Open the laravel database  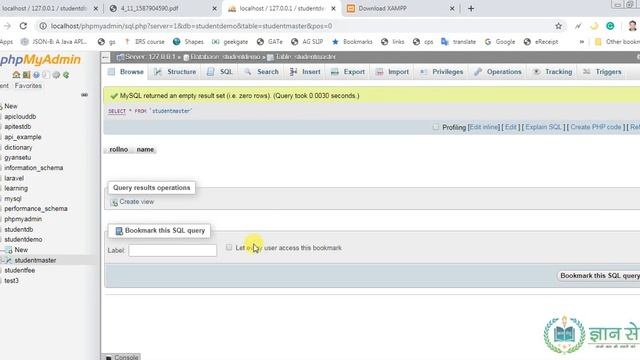click(x=14, y=178)
